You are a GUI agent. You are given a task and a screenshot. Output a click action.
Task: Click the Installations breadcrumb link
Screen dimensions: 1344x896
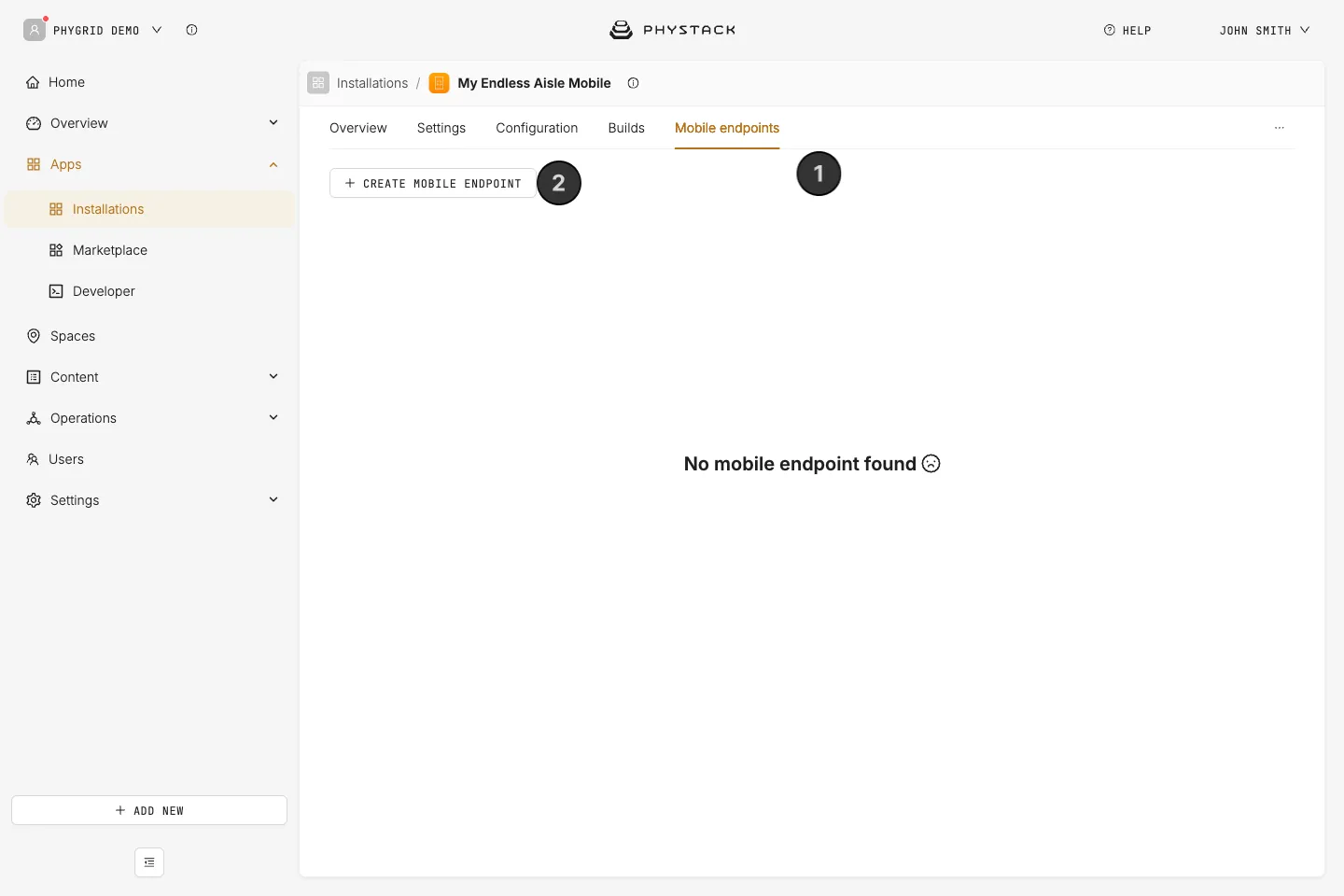[372, 83]
